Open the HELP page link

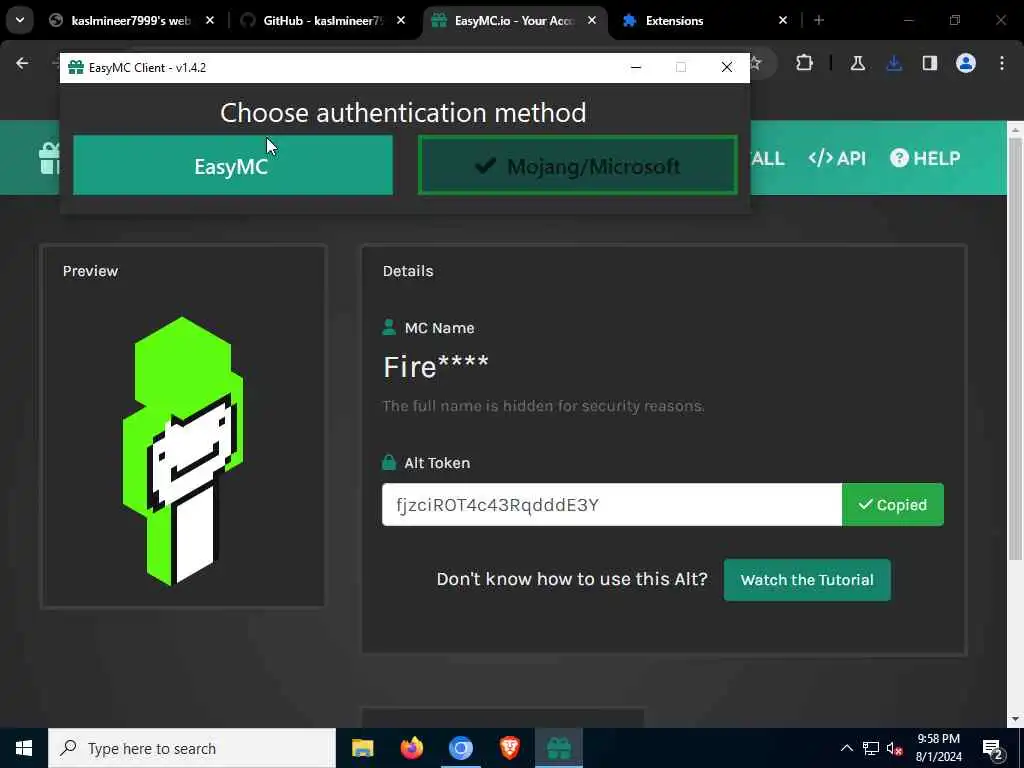tap(925, 158)
